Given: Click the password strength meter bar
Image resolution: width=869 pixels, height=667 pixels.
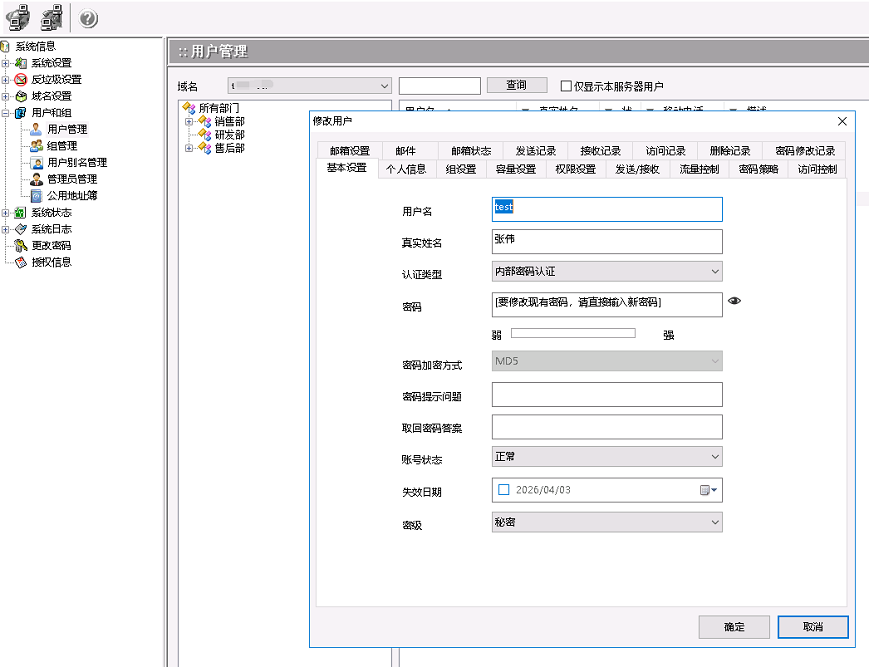Looking at the screenshot, I should coord(575,331).
